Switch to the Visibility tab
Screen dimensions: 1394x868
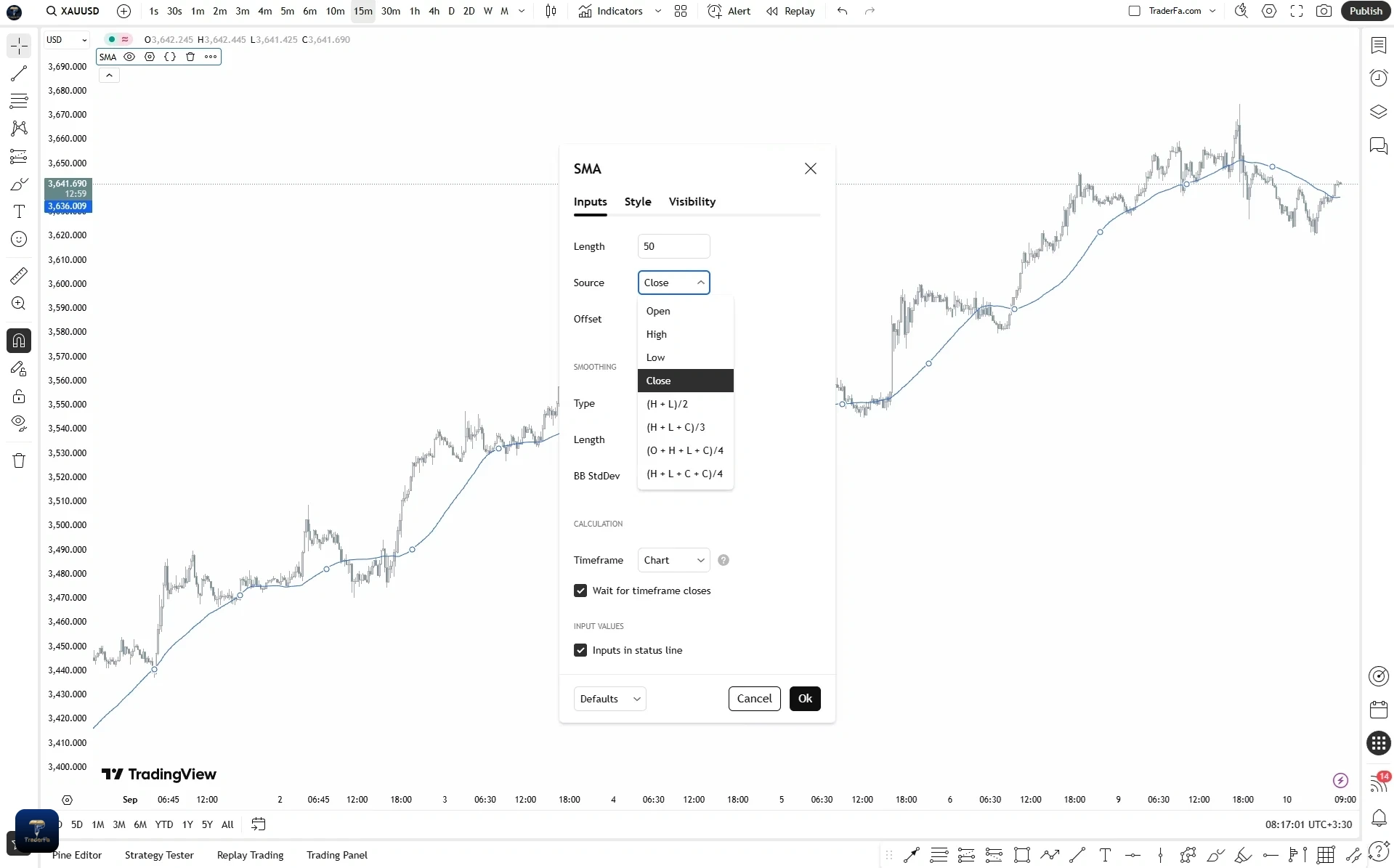[x=692, y=202]
